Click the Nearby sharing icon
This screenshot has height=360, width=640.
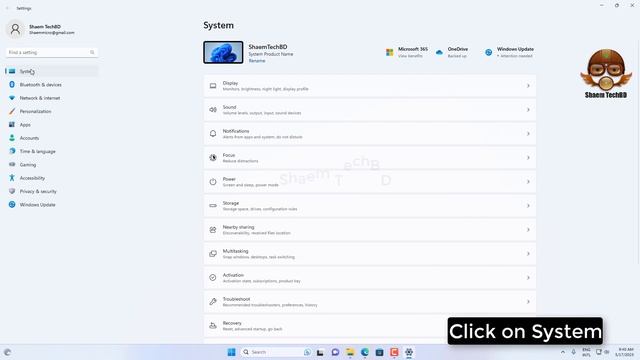213,230
